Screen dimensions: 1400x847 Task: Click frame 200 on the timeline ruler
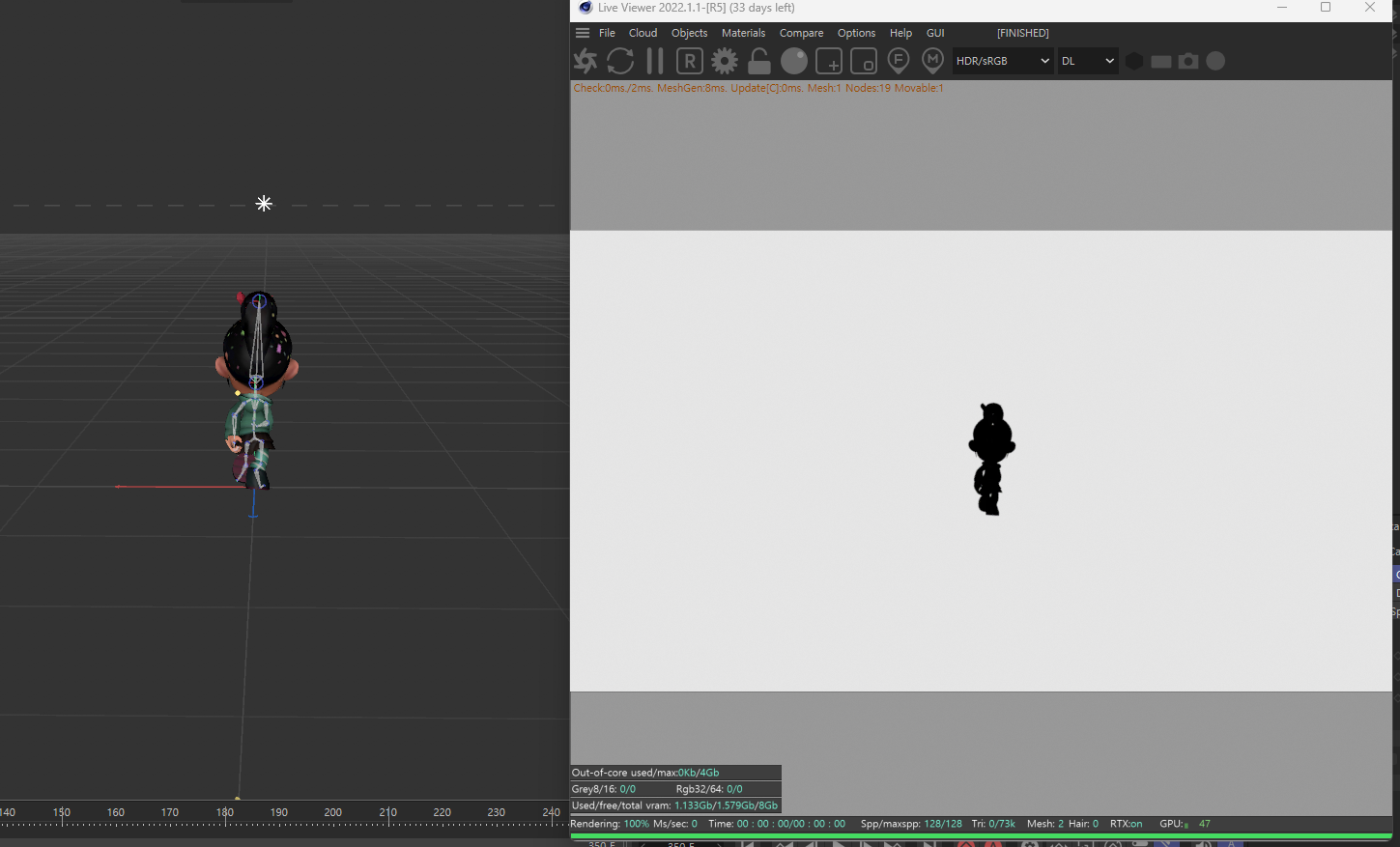[333, 812]
